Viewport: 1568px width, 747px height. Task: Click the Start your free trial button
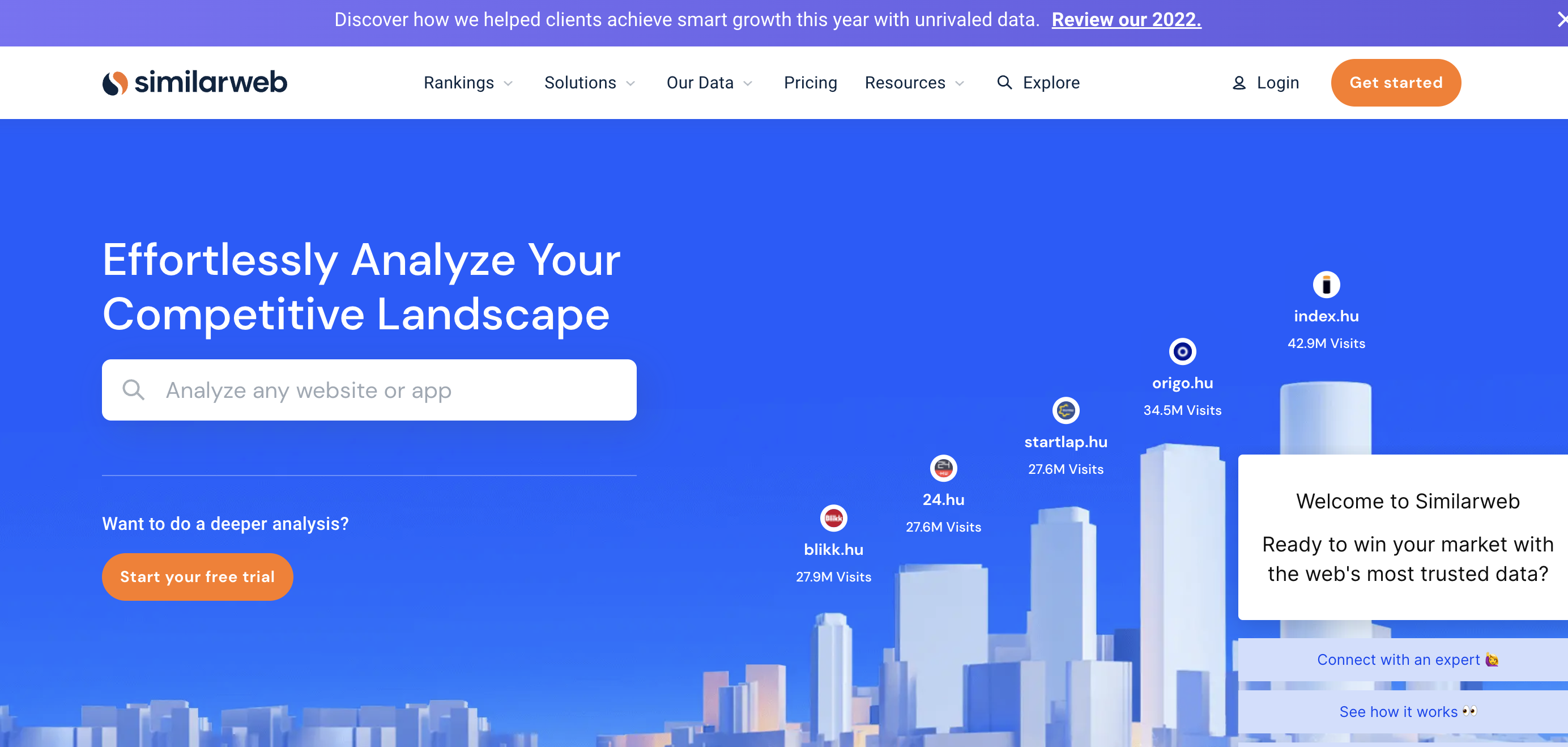click(x=197, y=577)
